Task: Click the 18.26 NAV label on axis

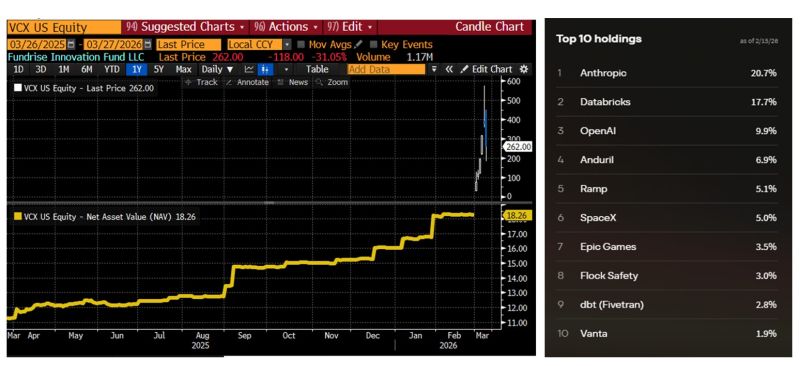Action: click(519, 215)
